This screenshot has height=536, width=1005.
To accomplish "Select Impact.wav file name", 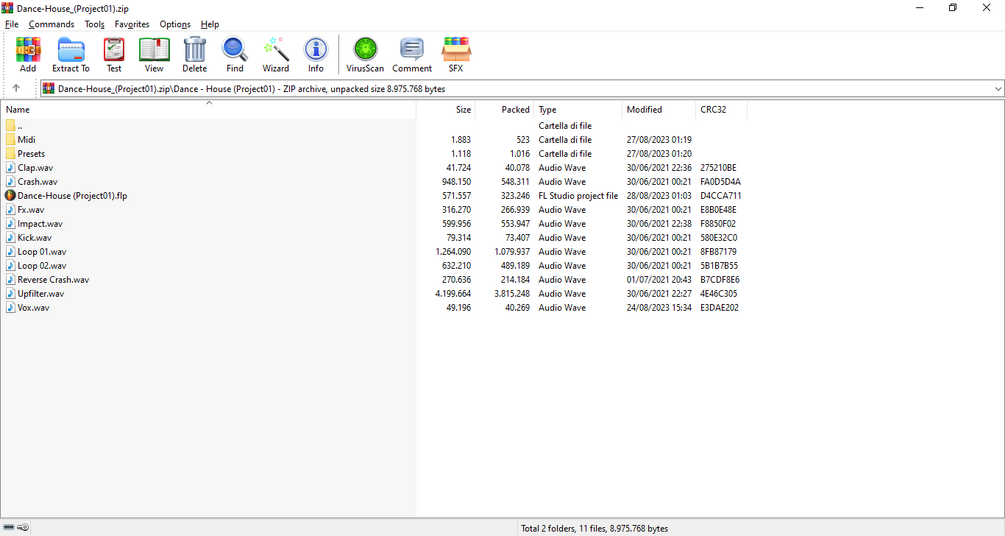I will click(40, 224).
